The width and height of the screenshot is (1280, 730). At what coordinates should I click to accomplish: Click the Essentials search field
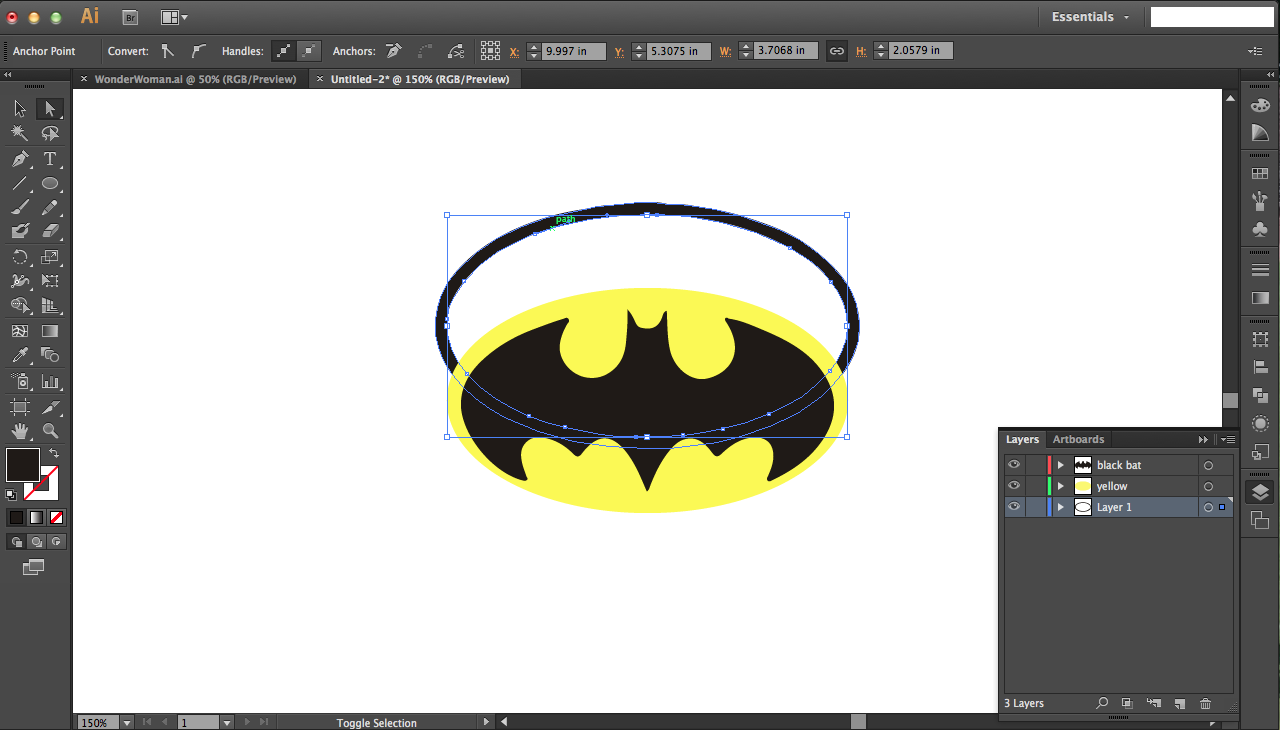[x=1212, y=17]
